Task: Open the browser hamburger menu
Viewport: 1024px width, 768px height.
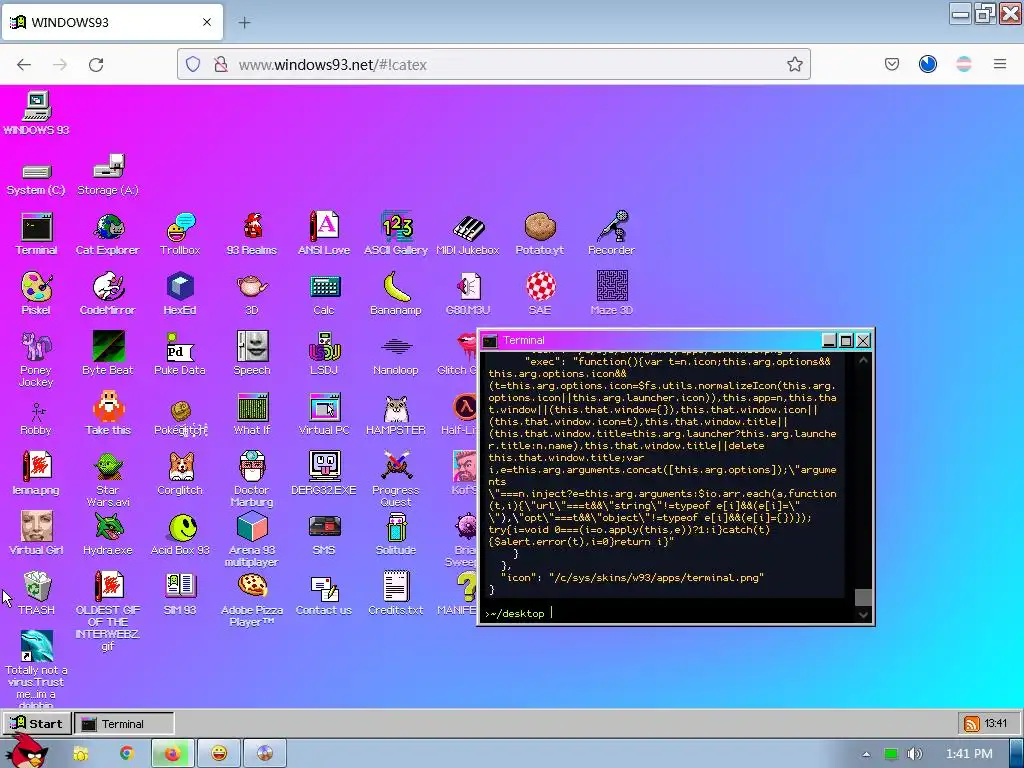Action: pos(999,64)
